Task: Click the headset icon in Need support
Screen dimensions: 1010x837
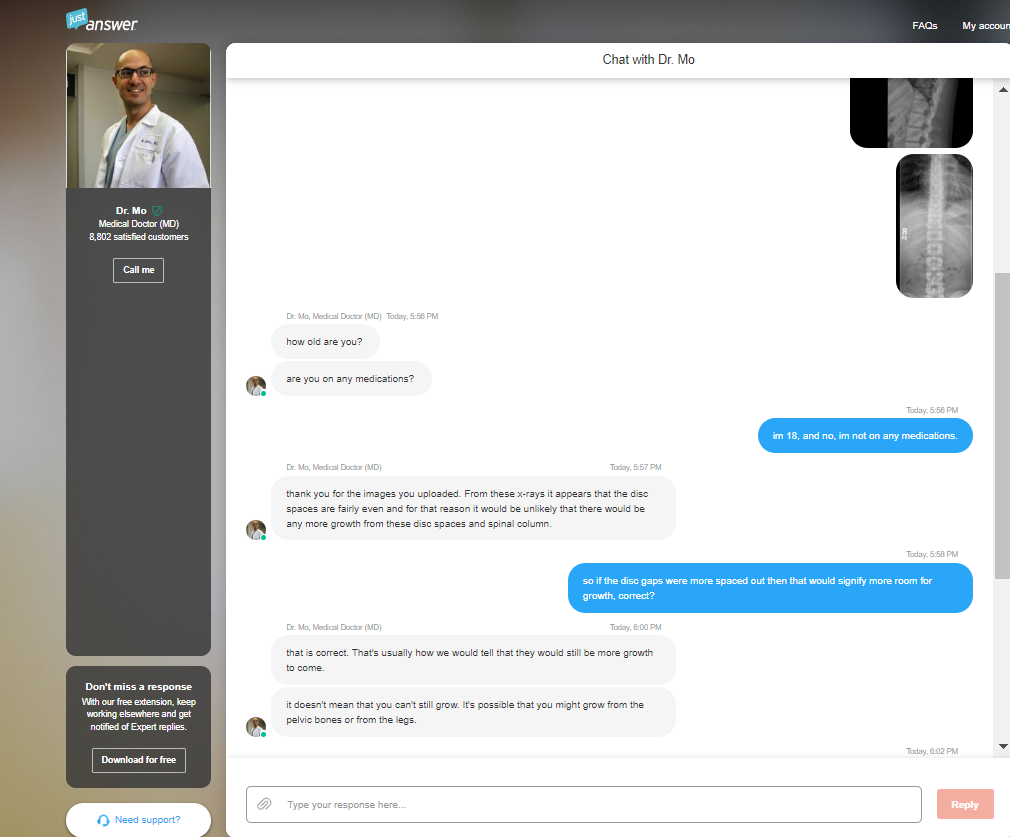Action: click(103, 820)
